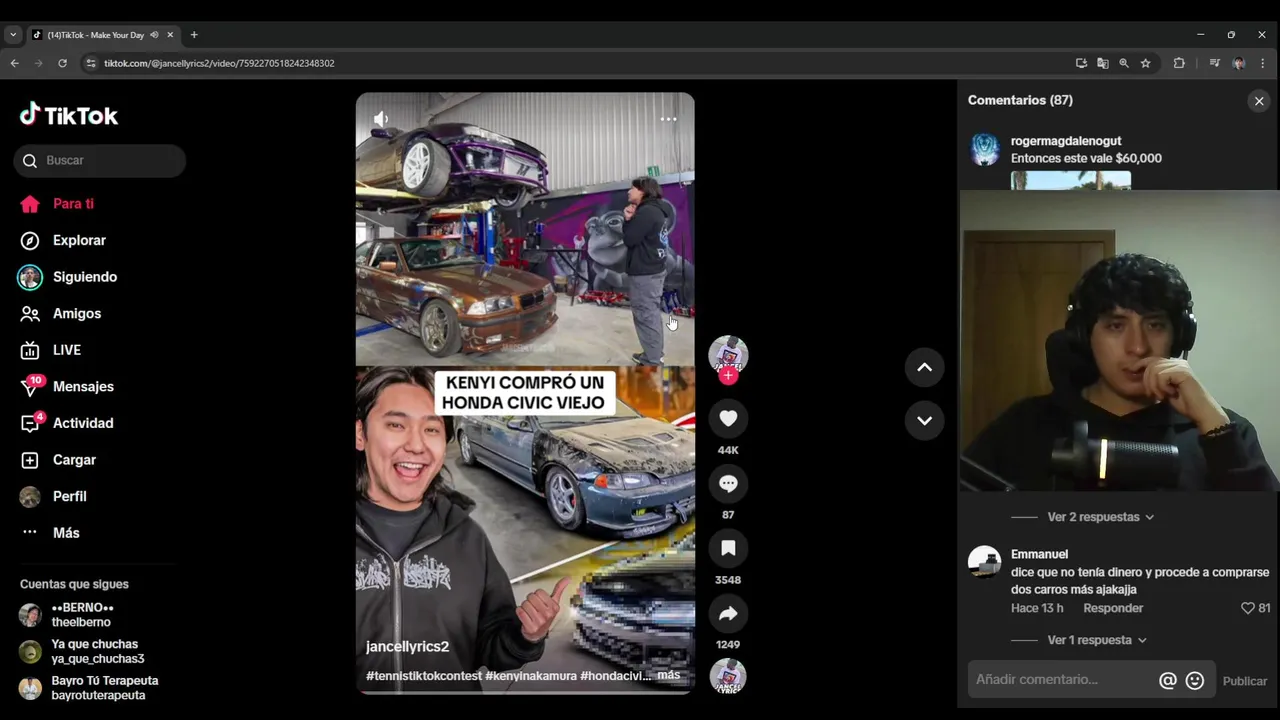
Task: Open the spinning sound disc icon
Action: pyautogui.click(x=728, y=677)
